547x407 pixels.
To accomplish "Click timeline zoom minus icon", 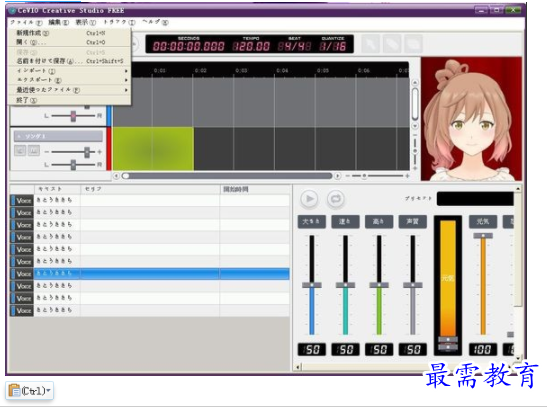I will pos(347,176).
